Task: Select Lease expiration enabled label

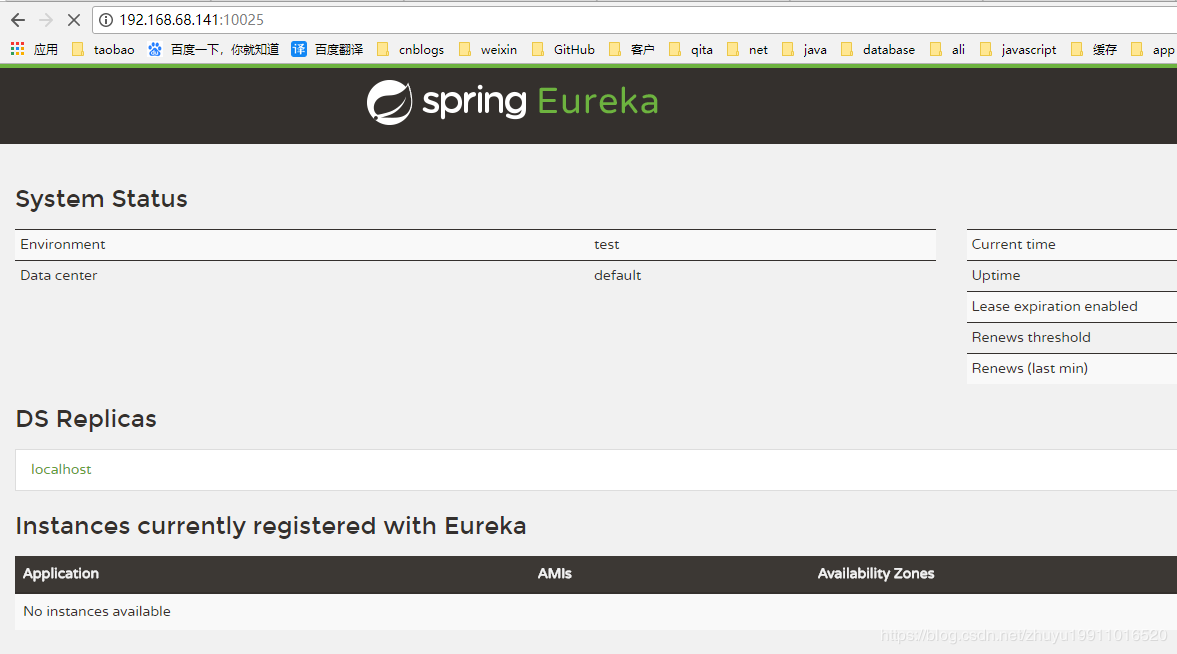Action: pos(1055,306)
